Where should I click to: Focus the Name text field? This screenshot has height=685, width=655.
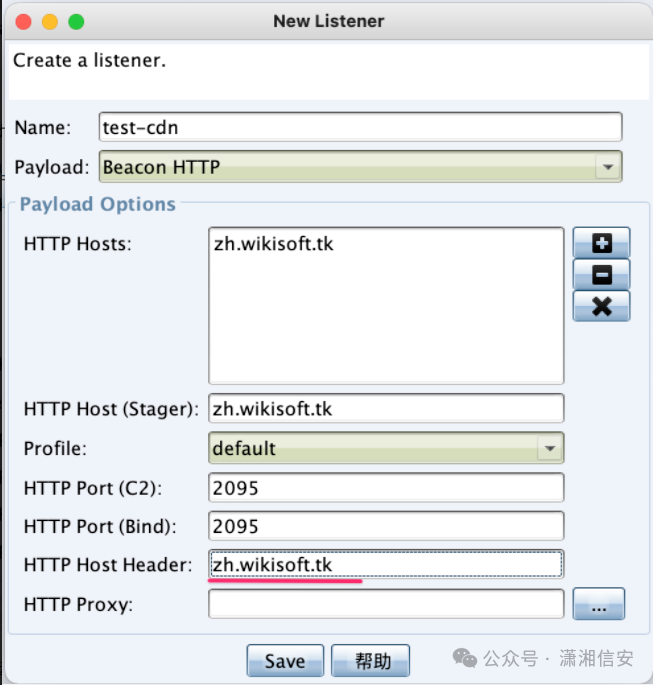point(360,127)
